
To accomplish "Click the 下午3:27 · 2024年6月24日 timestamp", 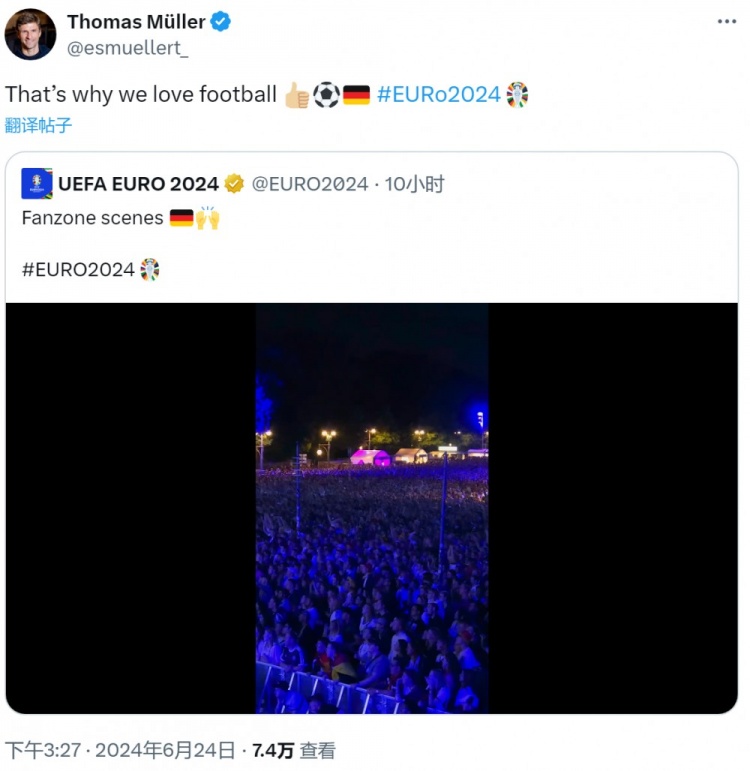I will coord(120,750).
